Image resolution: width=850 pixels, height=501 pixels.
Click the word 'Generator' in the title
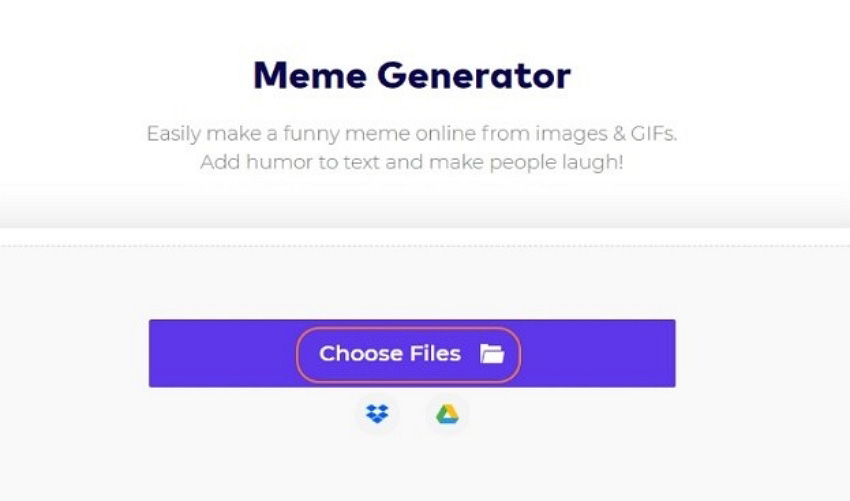474,75
